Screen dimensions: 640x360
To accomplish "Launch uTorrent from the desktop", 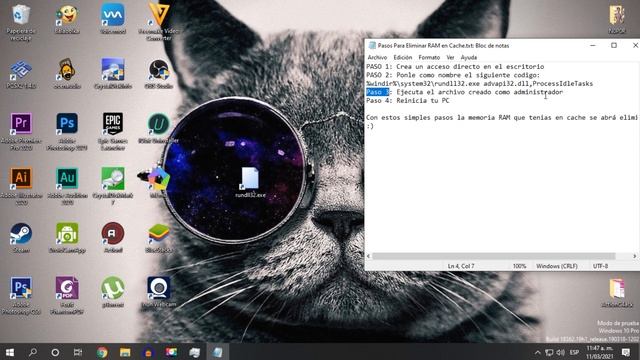I will tap(113, 292).
